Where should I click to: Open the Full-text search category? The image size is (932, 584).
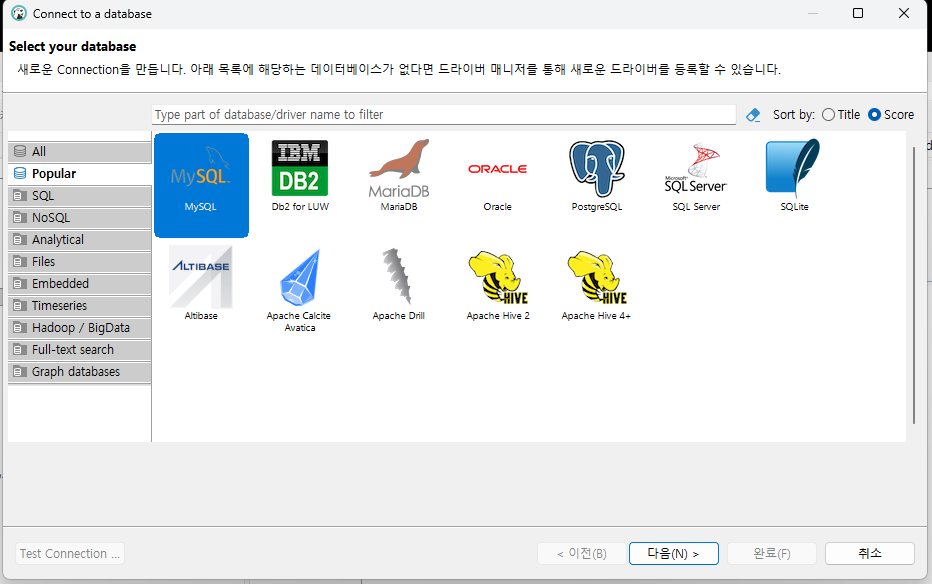click(80, 349)
